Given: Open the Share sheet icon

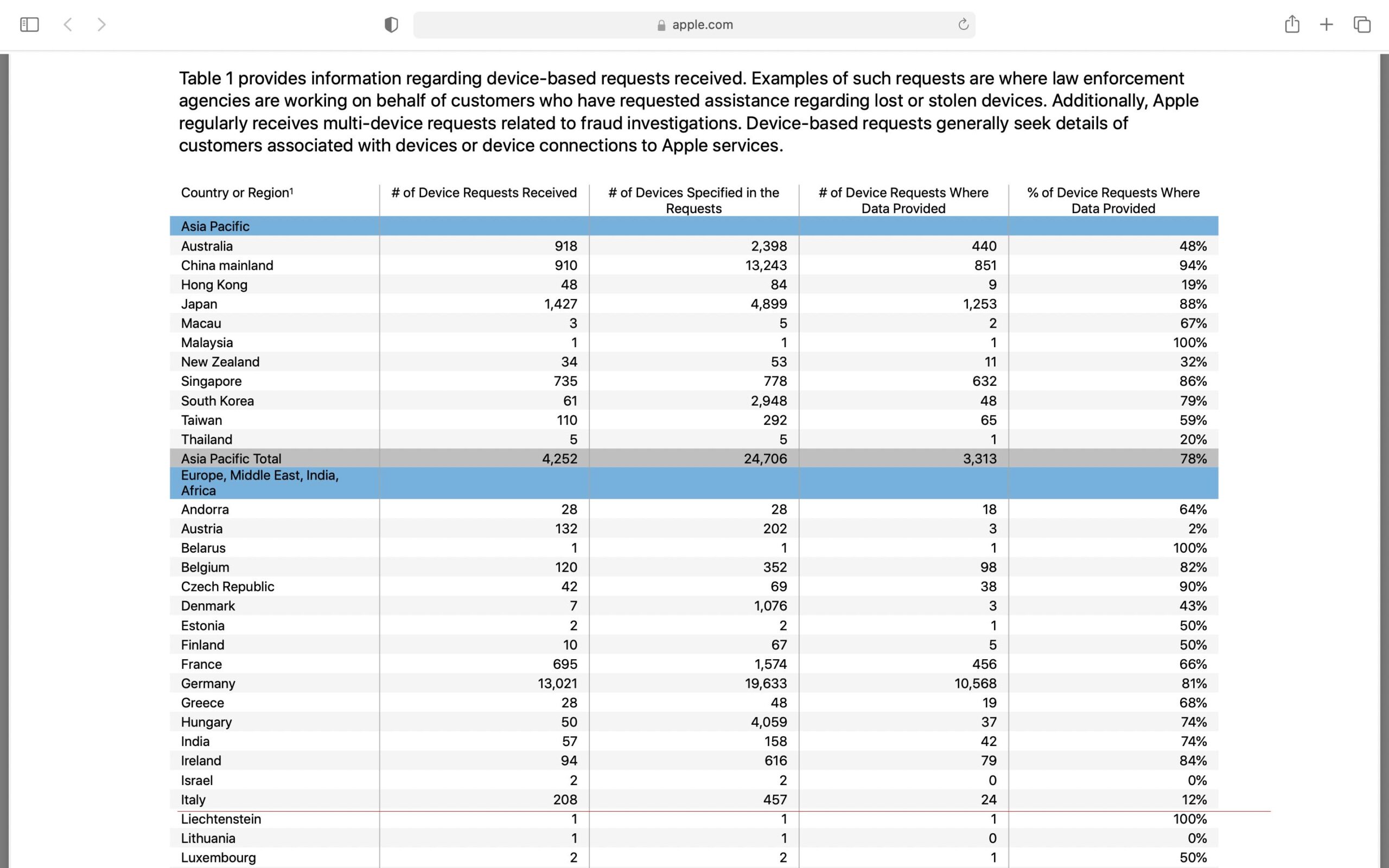Looking at the screenshot, I should point(1292,25).
